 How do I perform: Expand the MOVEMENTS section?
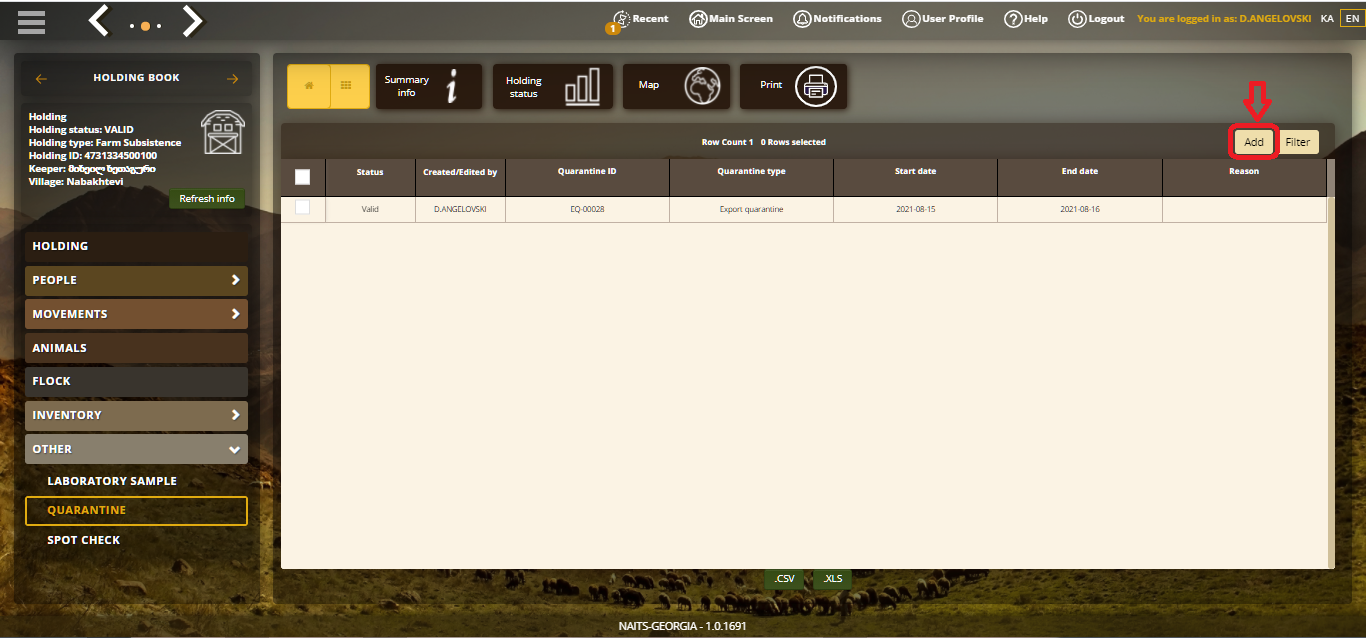point(136,314)
